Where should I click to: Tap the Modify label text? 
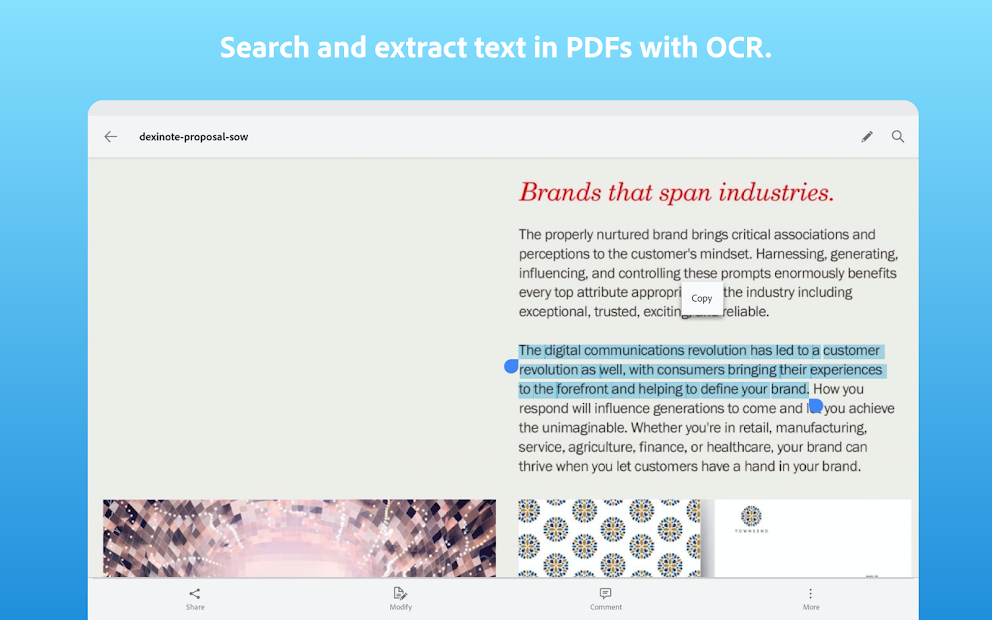[x=400, y=606]
